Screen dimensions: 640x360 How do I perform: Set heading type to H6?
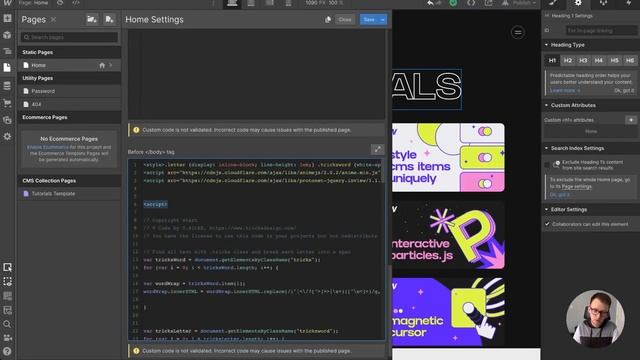pos(630,60)
